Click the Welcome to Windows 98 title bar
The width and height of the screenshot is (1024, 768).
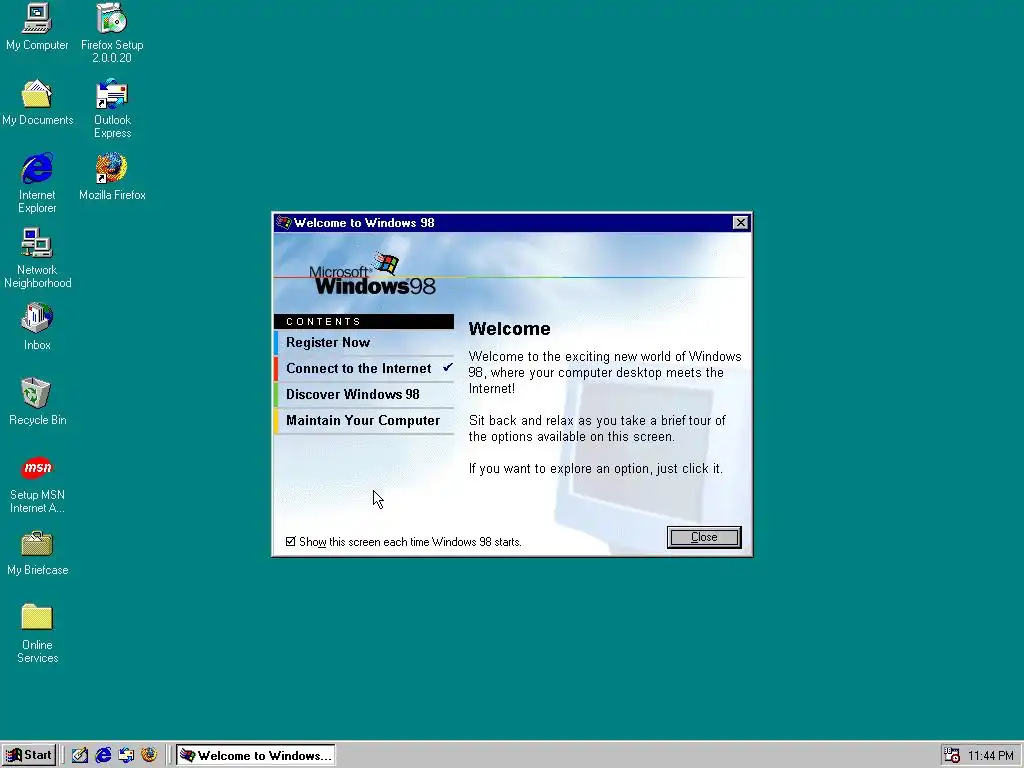[x=512, y=223]
